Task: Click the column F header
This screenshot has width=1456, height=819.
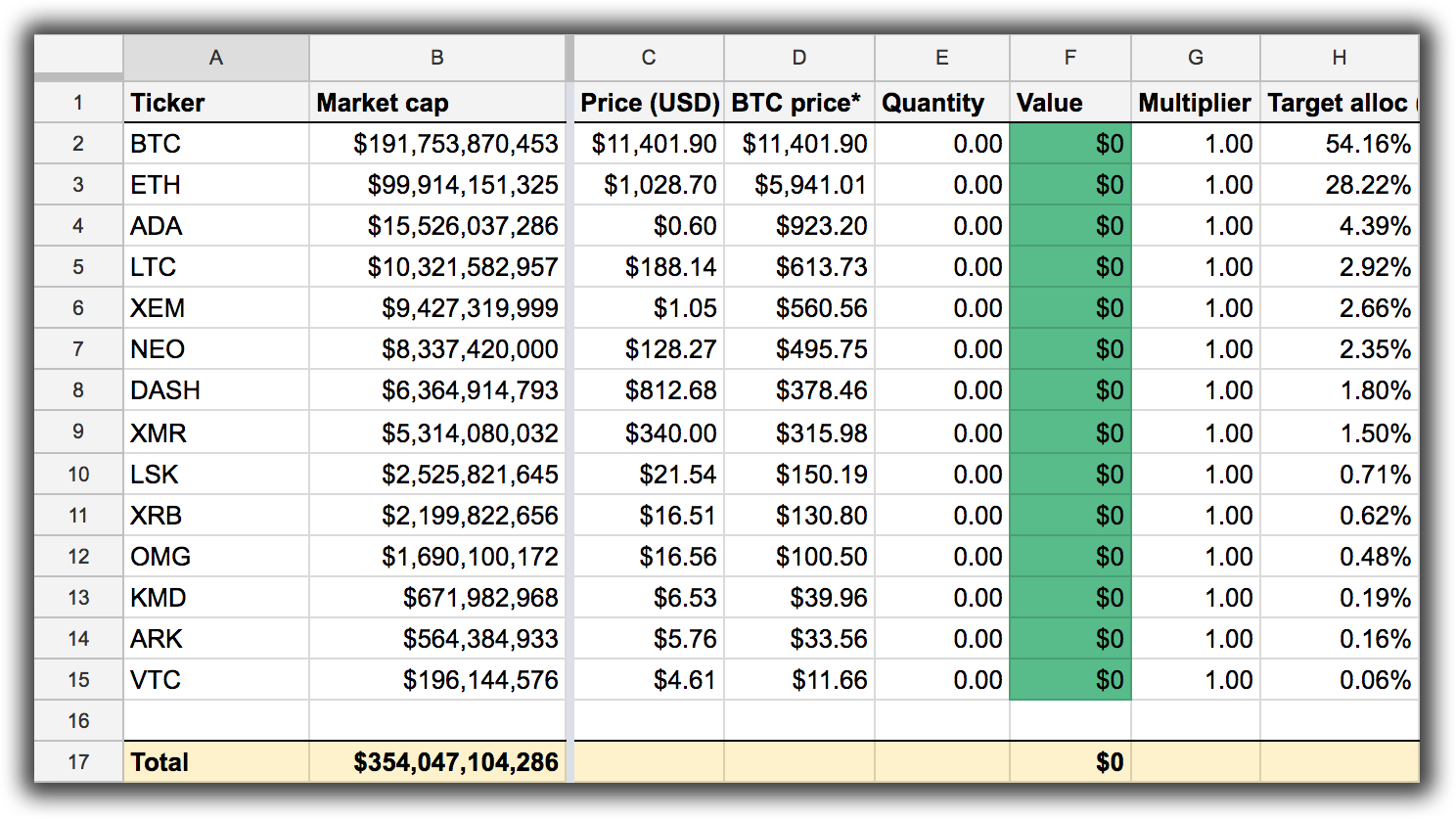Action: [1069, 58]
